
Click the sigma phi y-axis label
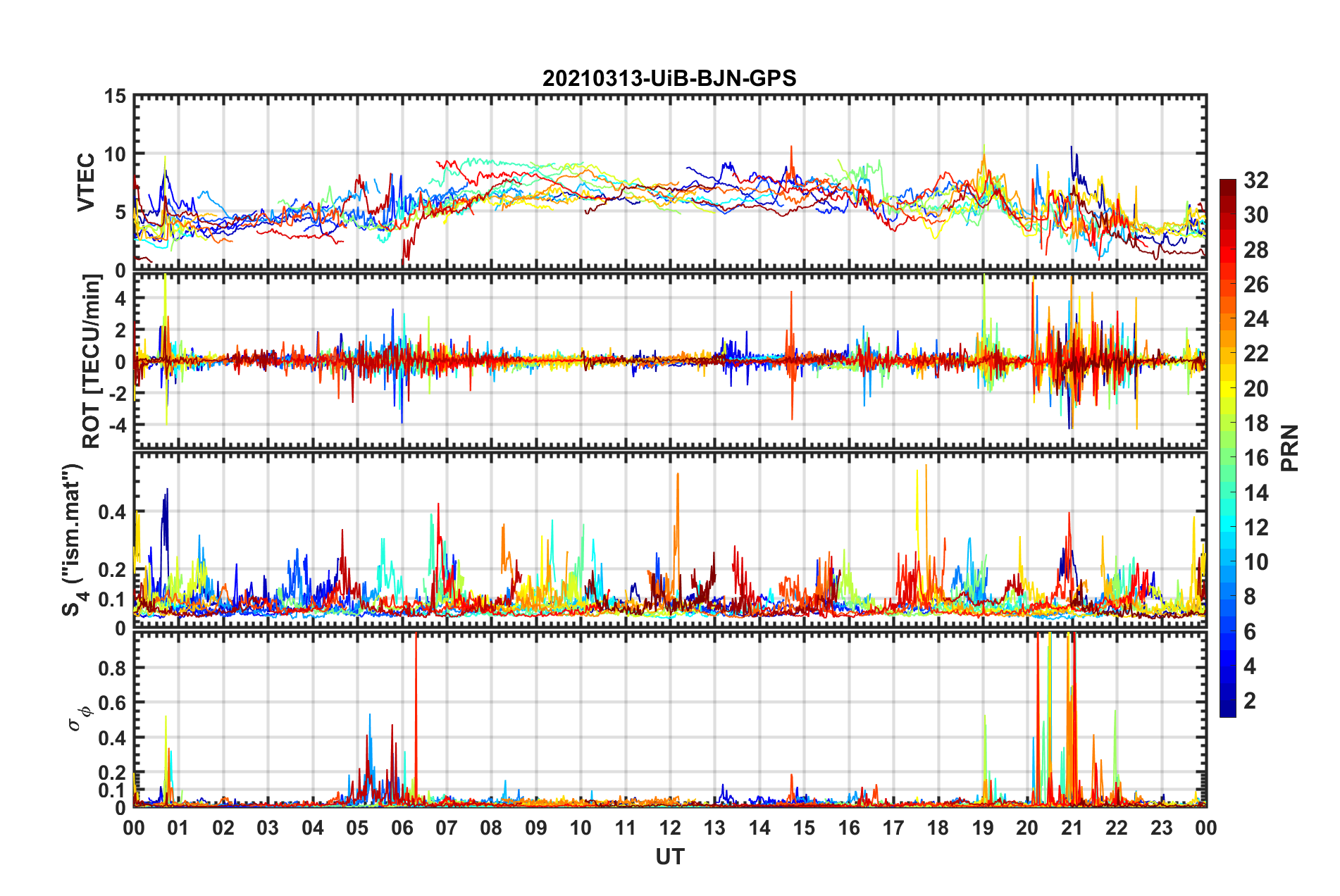(x=80, y=718)
